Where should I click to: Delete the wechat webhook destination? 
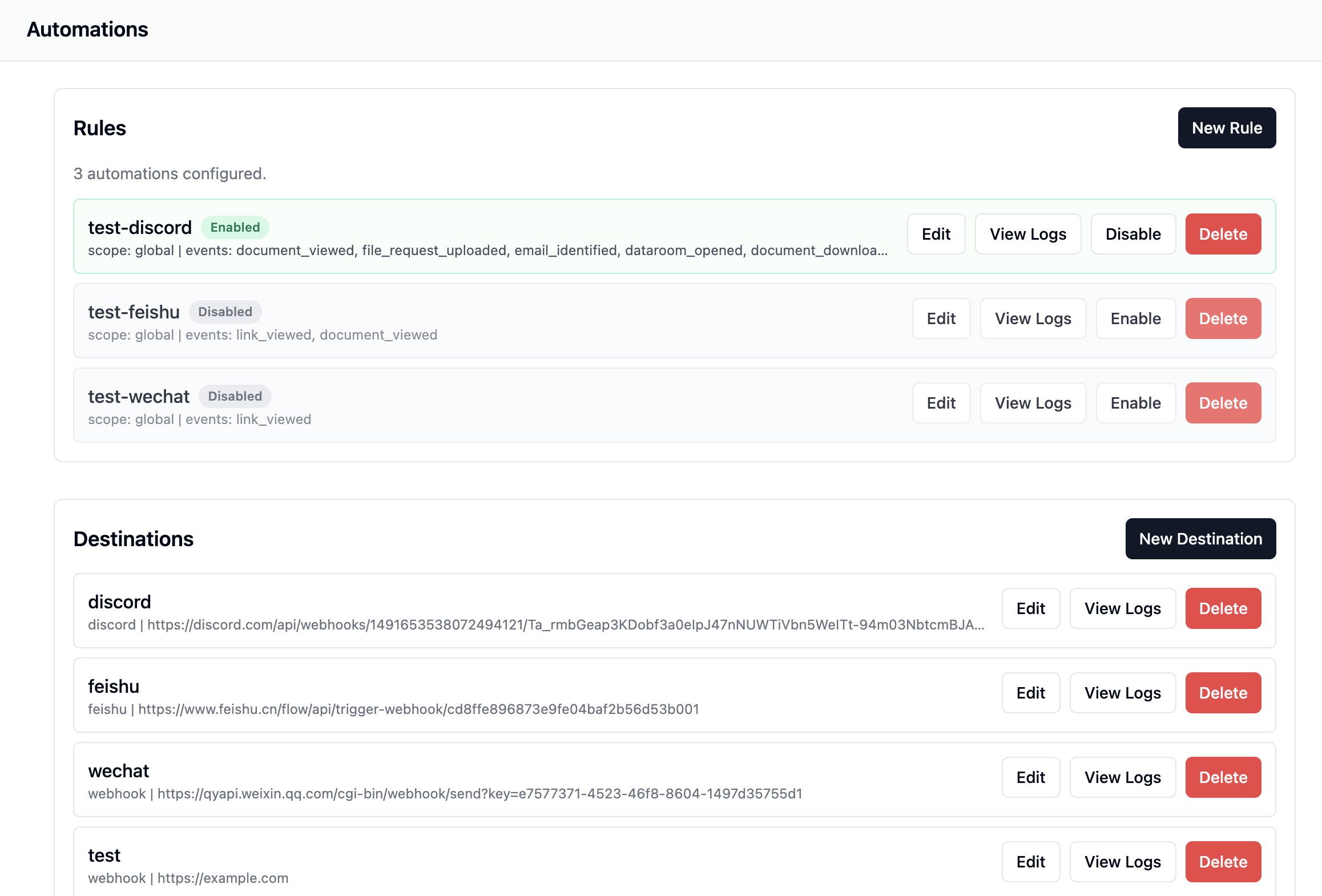(1223, 777)
